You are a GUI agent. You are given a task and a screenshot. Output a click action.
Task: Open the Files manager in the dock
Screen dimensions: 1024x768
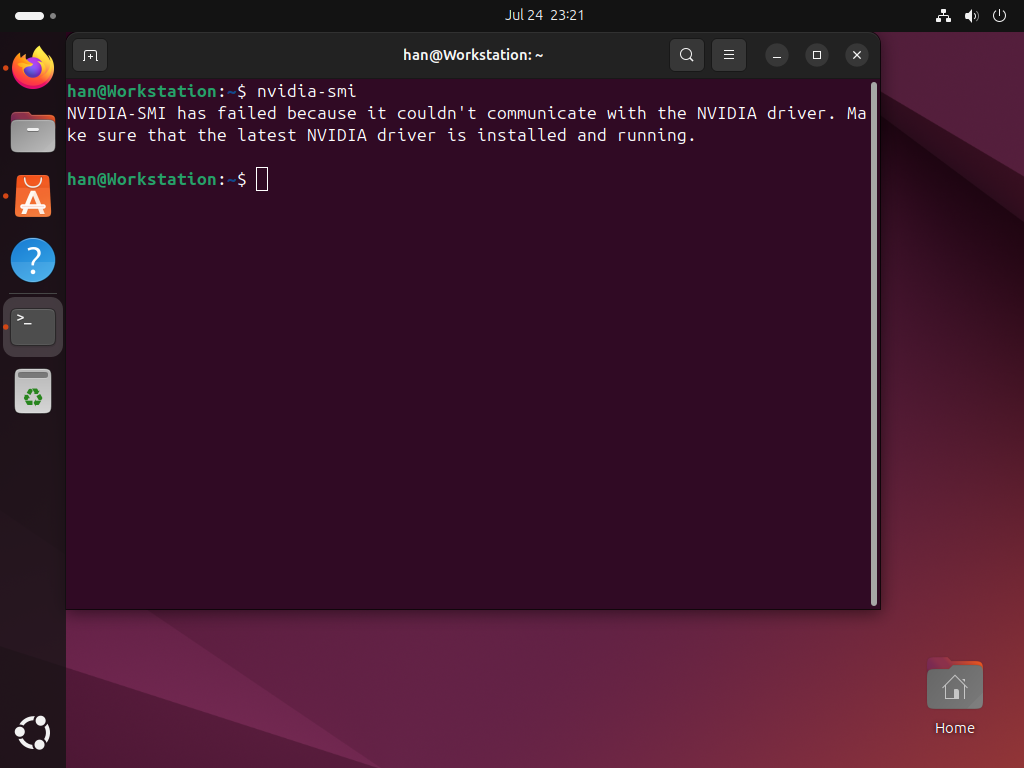coord(33,132)
